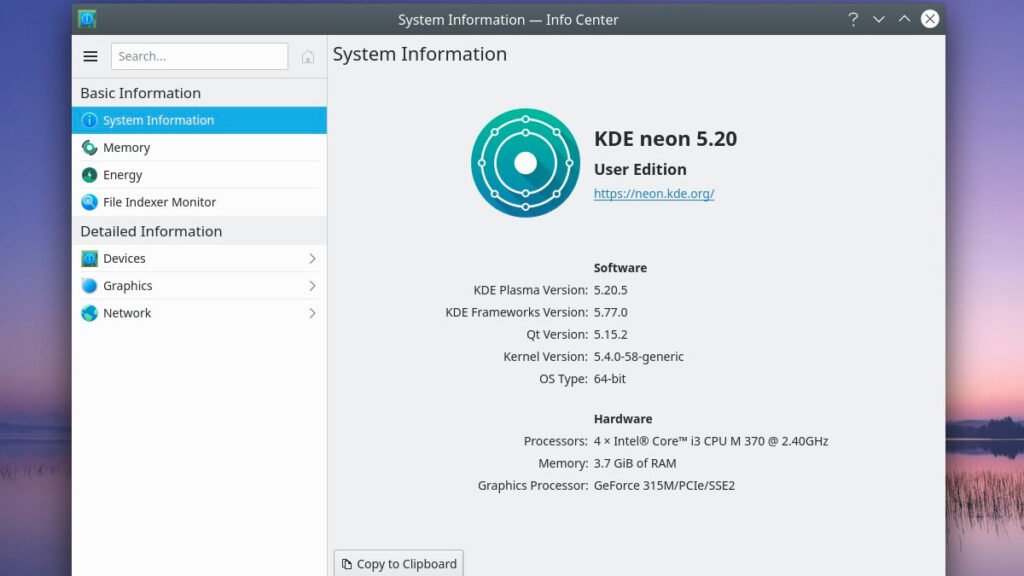Click the help question mark in titlebar
1024x576 pixels.
853,20
